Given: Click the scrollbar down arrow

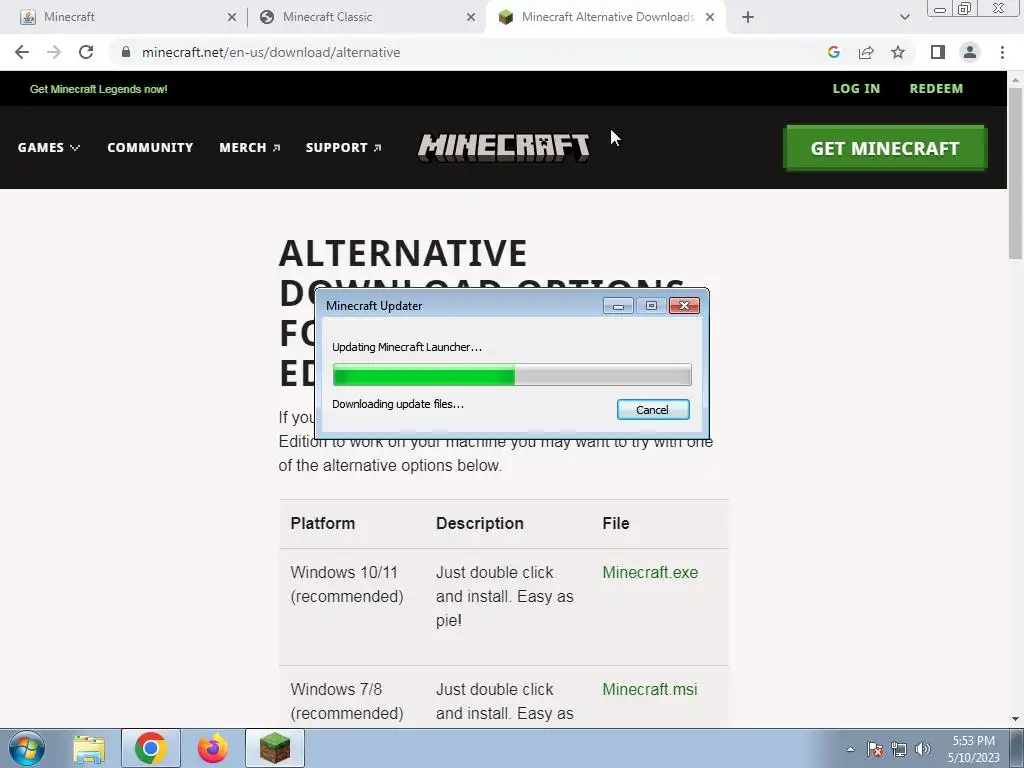Looking at the screenshot, I should 1015,719.
